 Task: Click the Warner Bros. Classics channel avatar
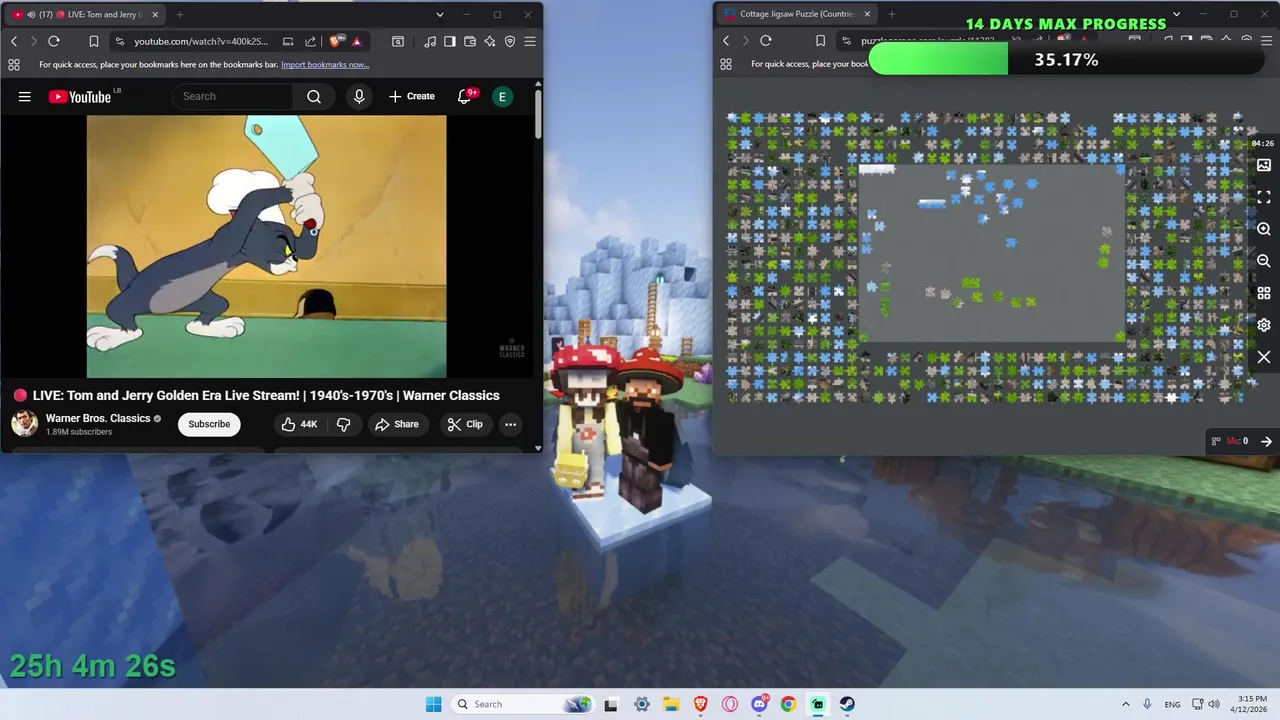25,424
